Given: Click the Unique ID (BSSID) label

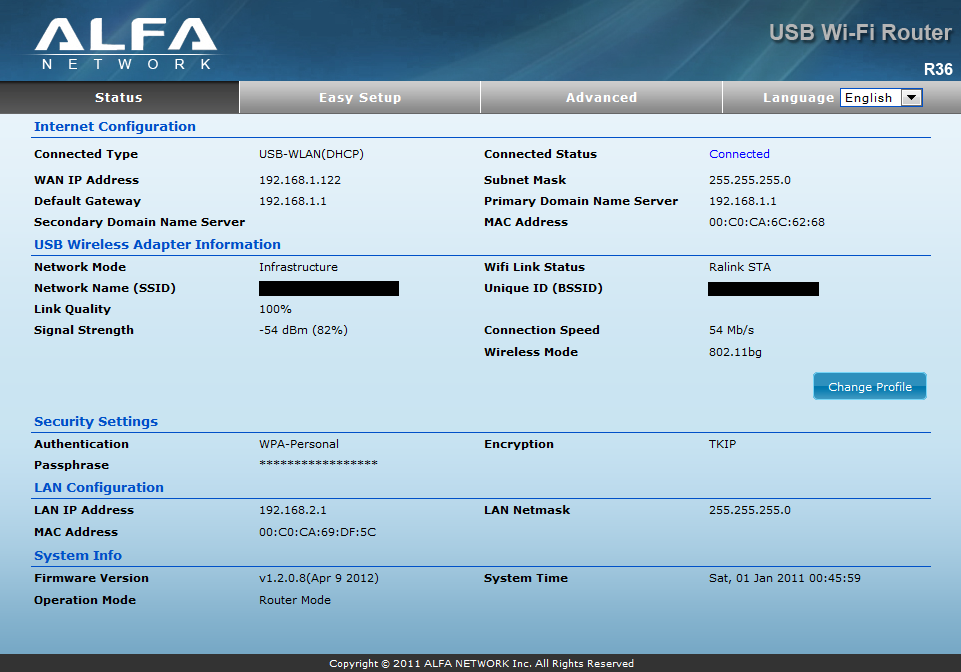Looking at the screenshot, I should (x=543, y=288).
